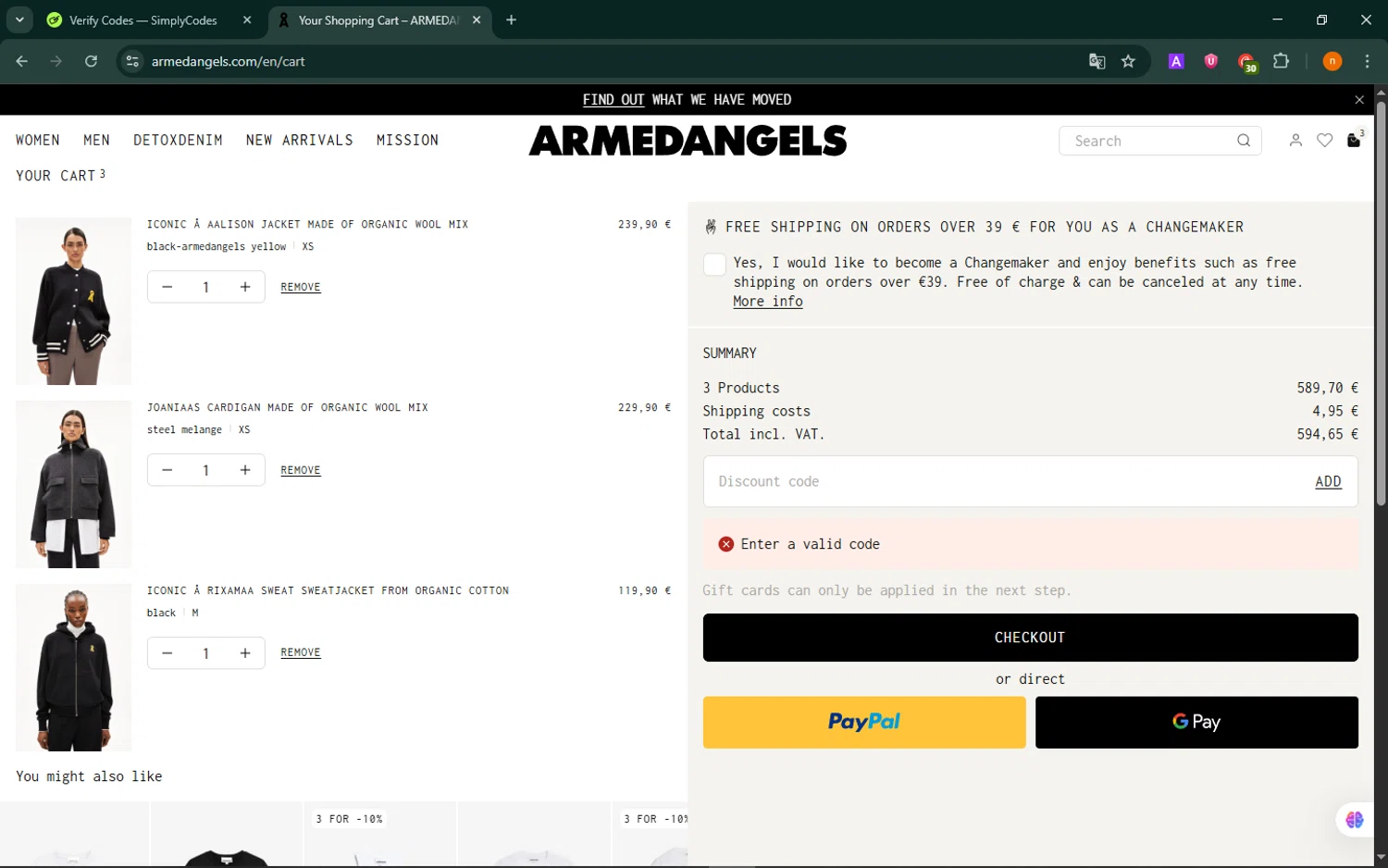
Task: Pay directly with Google Pay
Action: point(1196,723)
